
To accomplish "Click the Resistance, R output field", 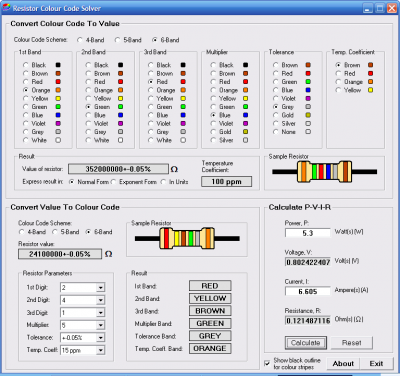I will [308, 321].
